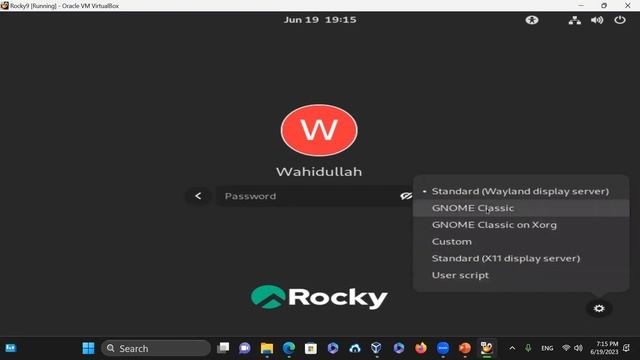
Task: Select Standard (X11 display server) session
Action: click(521, 258)
